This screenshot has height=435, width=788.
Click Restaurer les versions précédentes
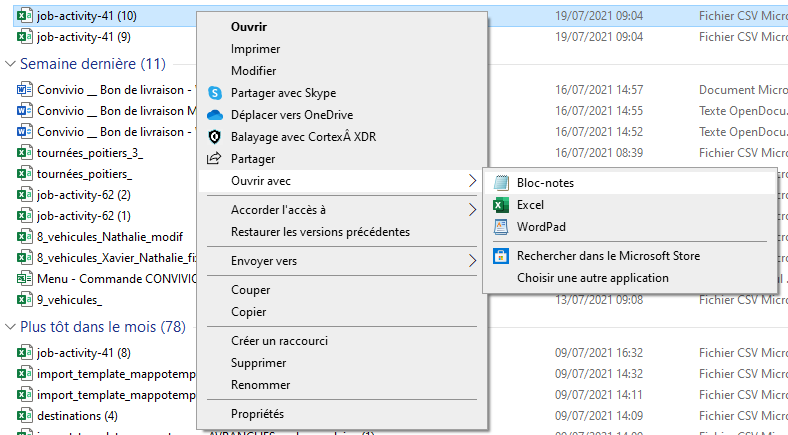click(320, 232)
